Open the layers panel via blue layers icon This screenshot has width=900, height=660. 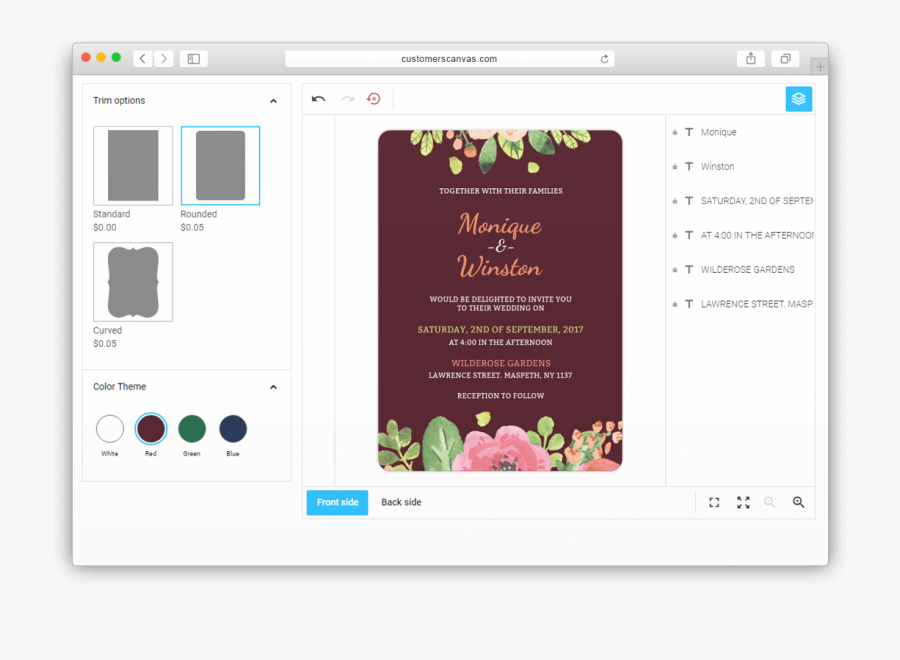(798, 99)
